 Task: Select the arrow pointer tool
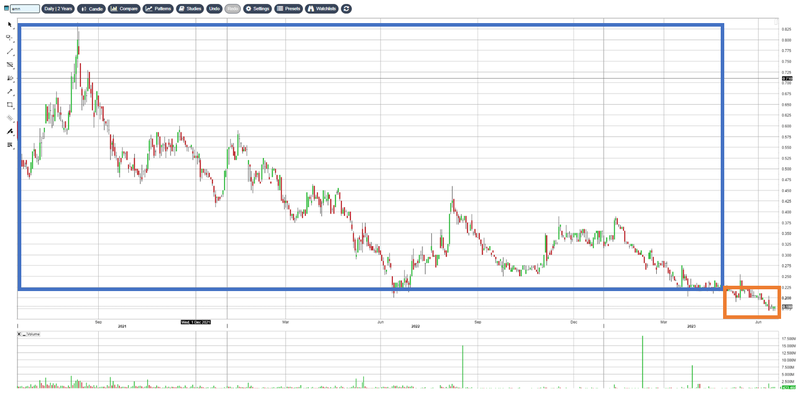pos(10,24)
